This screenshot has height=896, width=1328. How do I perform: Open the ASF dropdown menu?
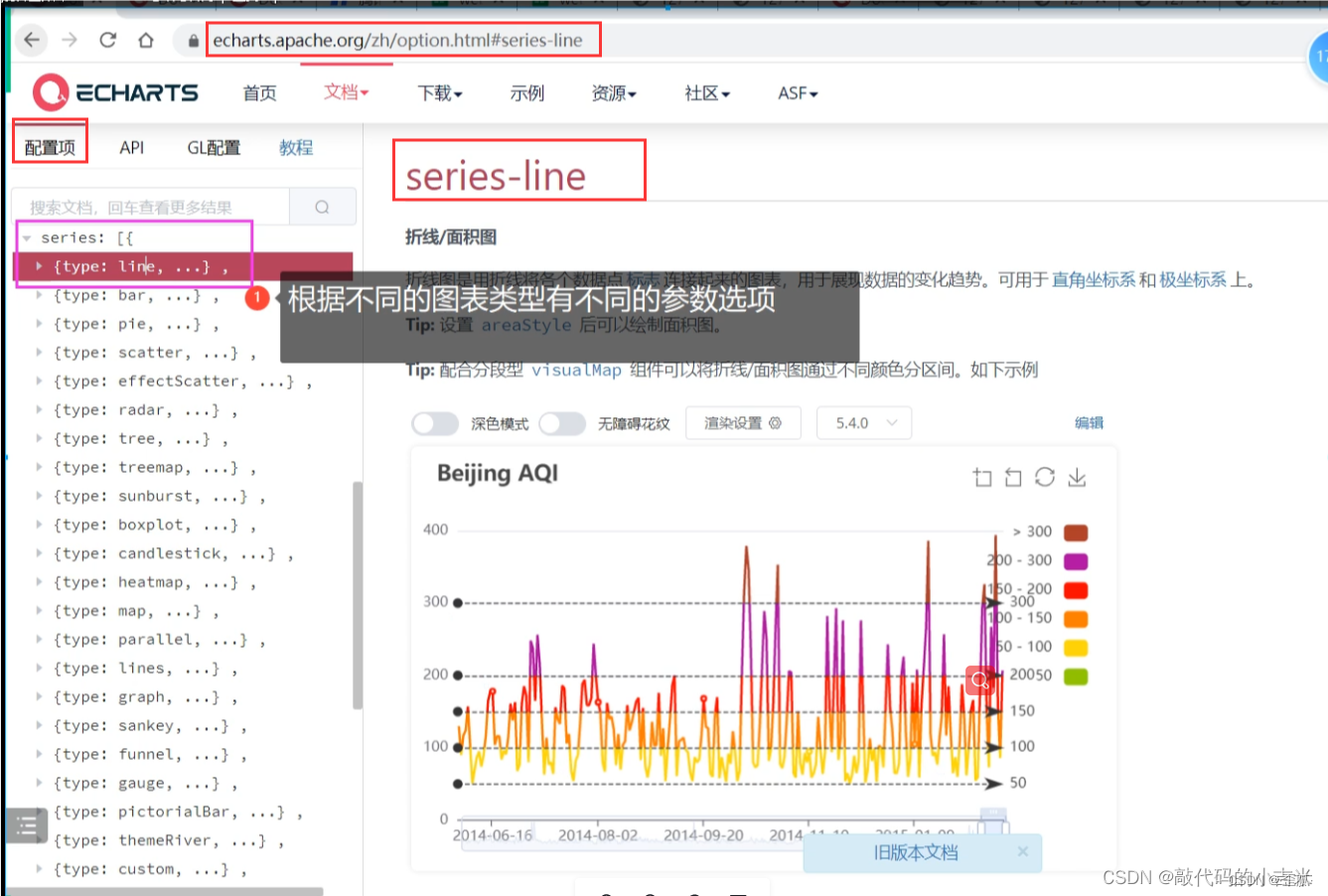click(798, 93)
